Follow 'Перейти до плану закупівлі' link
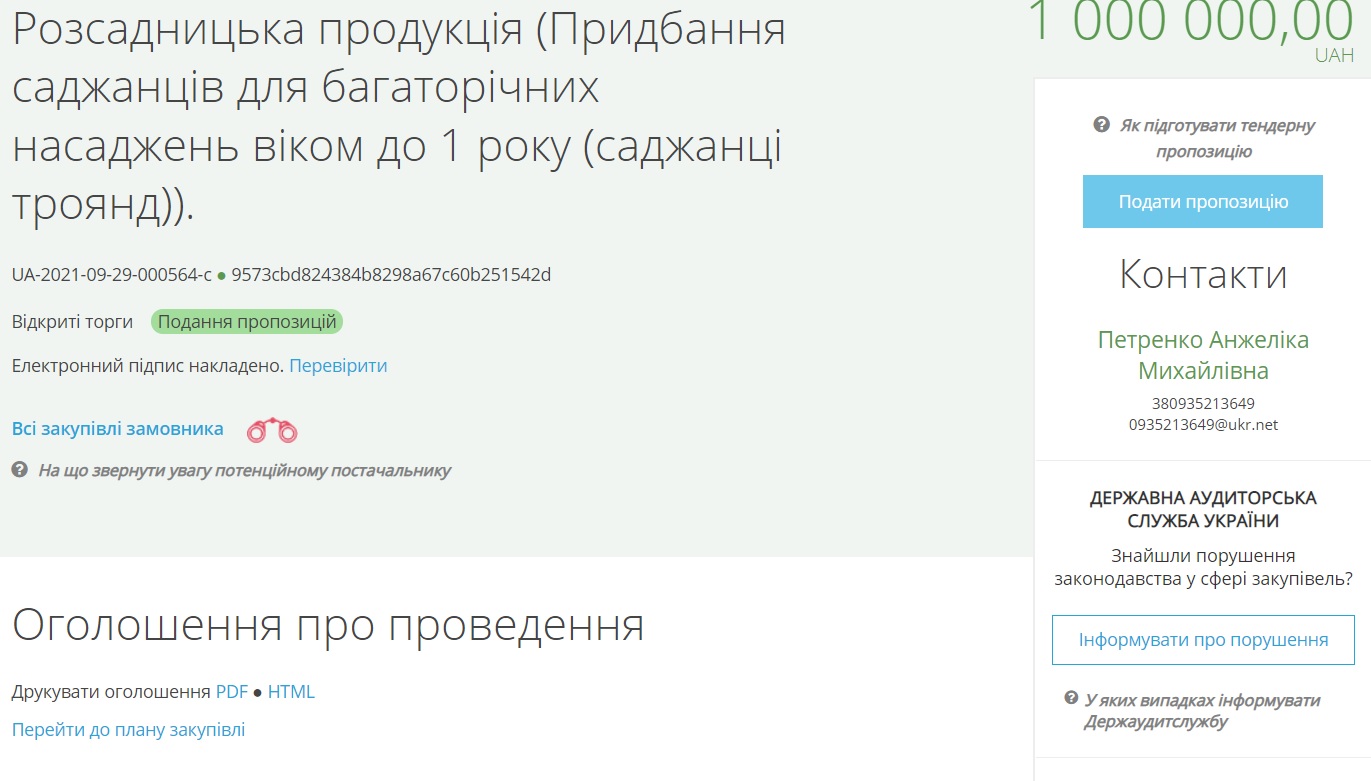This screenshot has height=781, width=1371. pyautogui.click(x=128, y=730)
